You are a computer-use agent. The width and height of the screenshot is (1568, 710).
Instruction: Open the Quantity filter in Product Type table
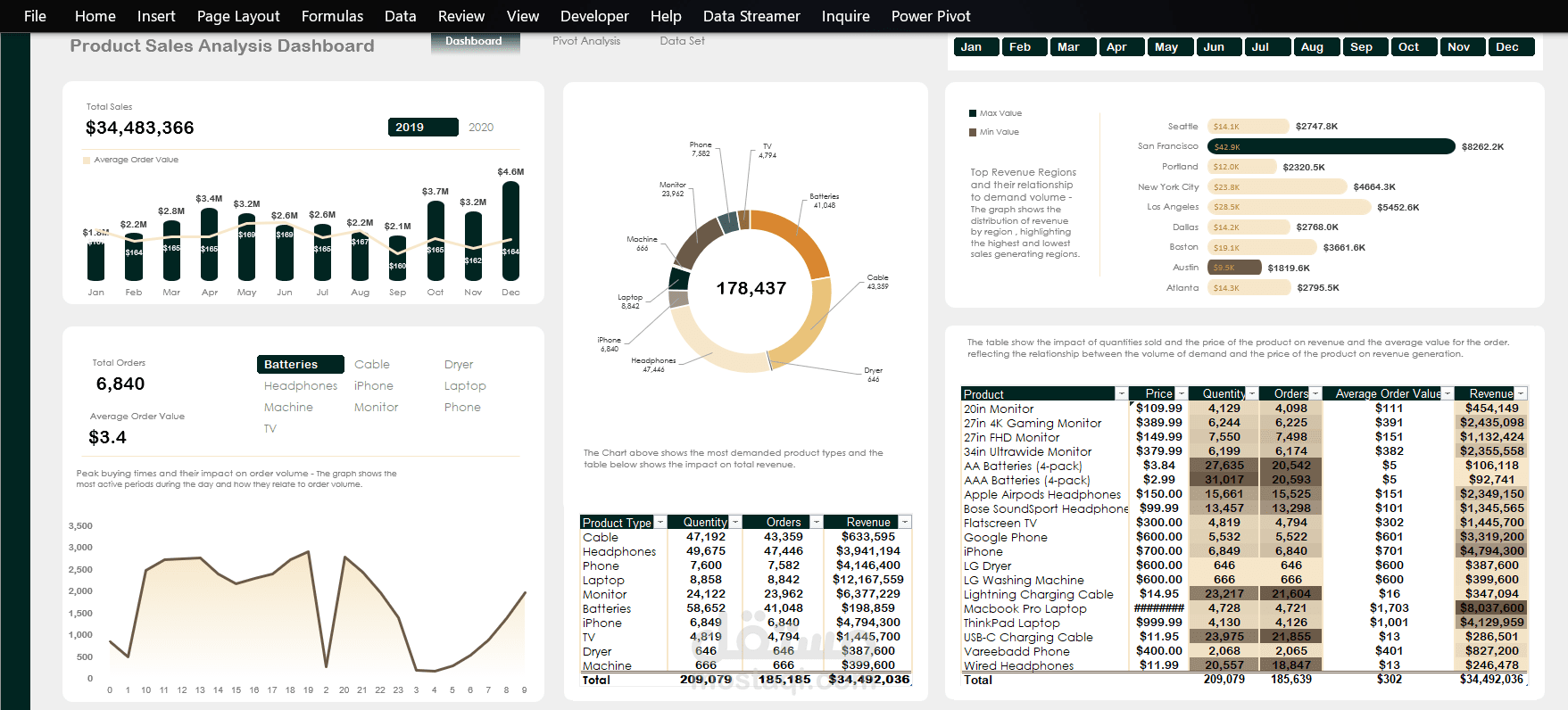coord(734,523)
